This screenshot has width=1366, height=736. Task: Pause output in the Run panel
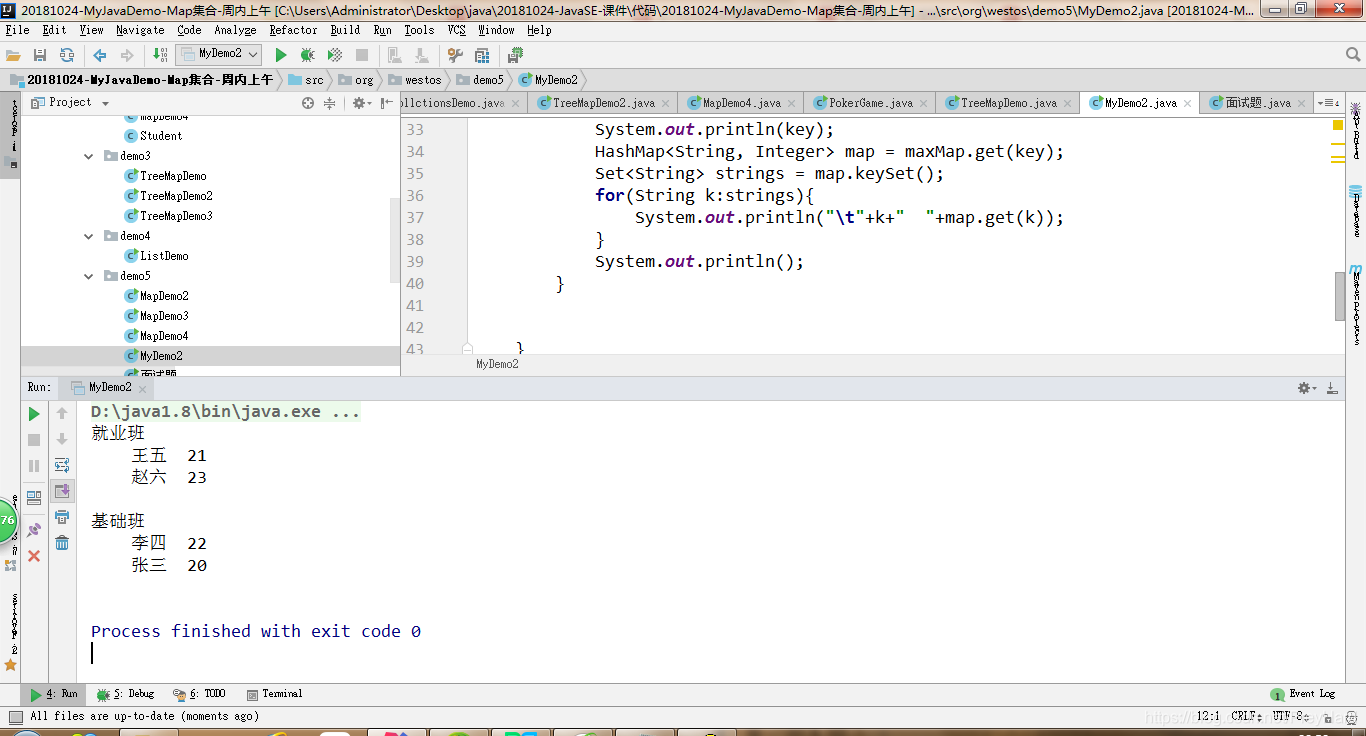pyautogui.click(x=34, y=466)
